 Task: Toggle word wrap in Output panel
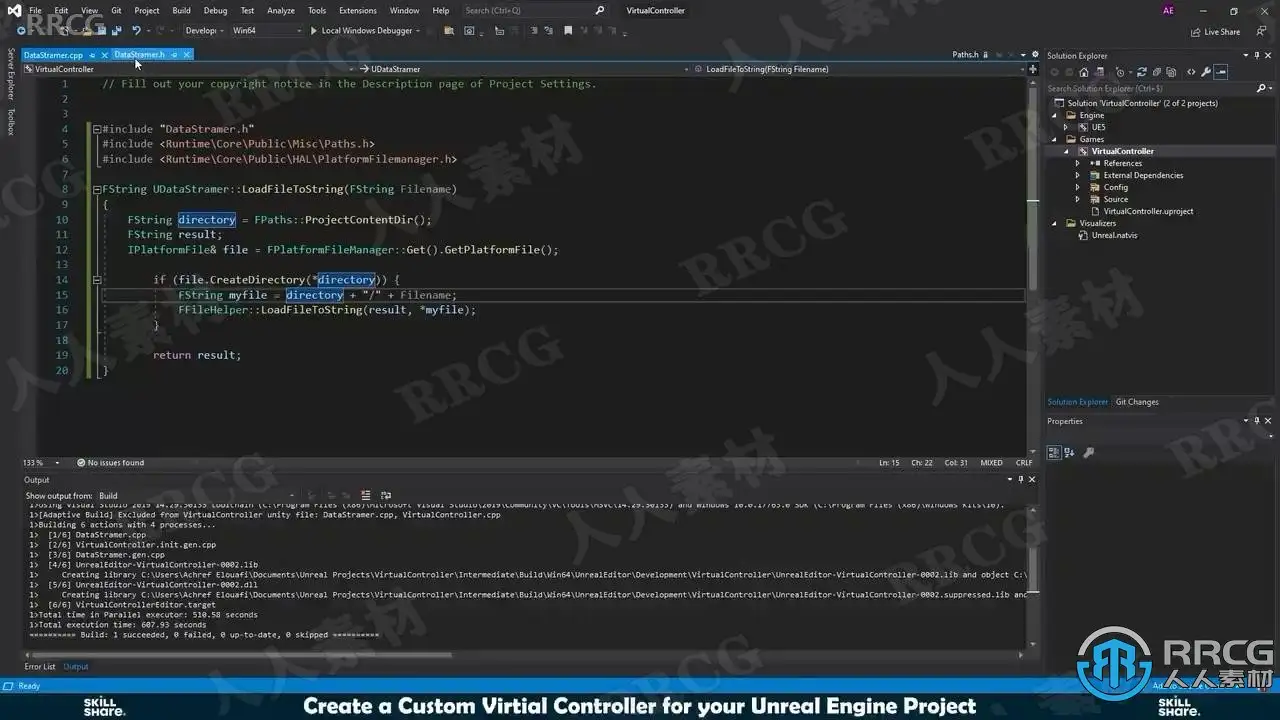coord(386,495)
